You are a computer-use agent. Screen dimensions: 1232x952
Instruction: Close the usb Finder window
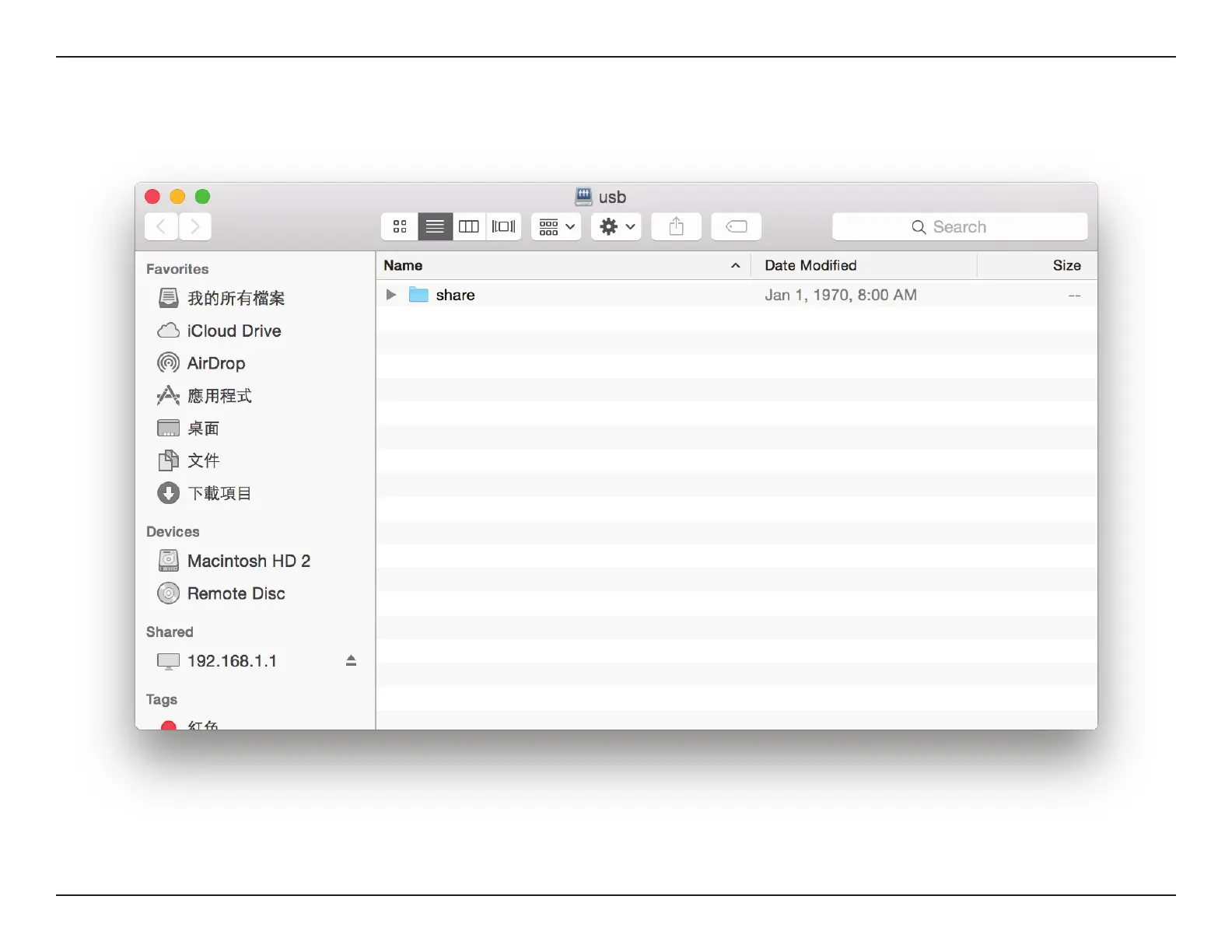point(152,197)
